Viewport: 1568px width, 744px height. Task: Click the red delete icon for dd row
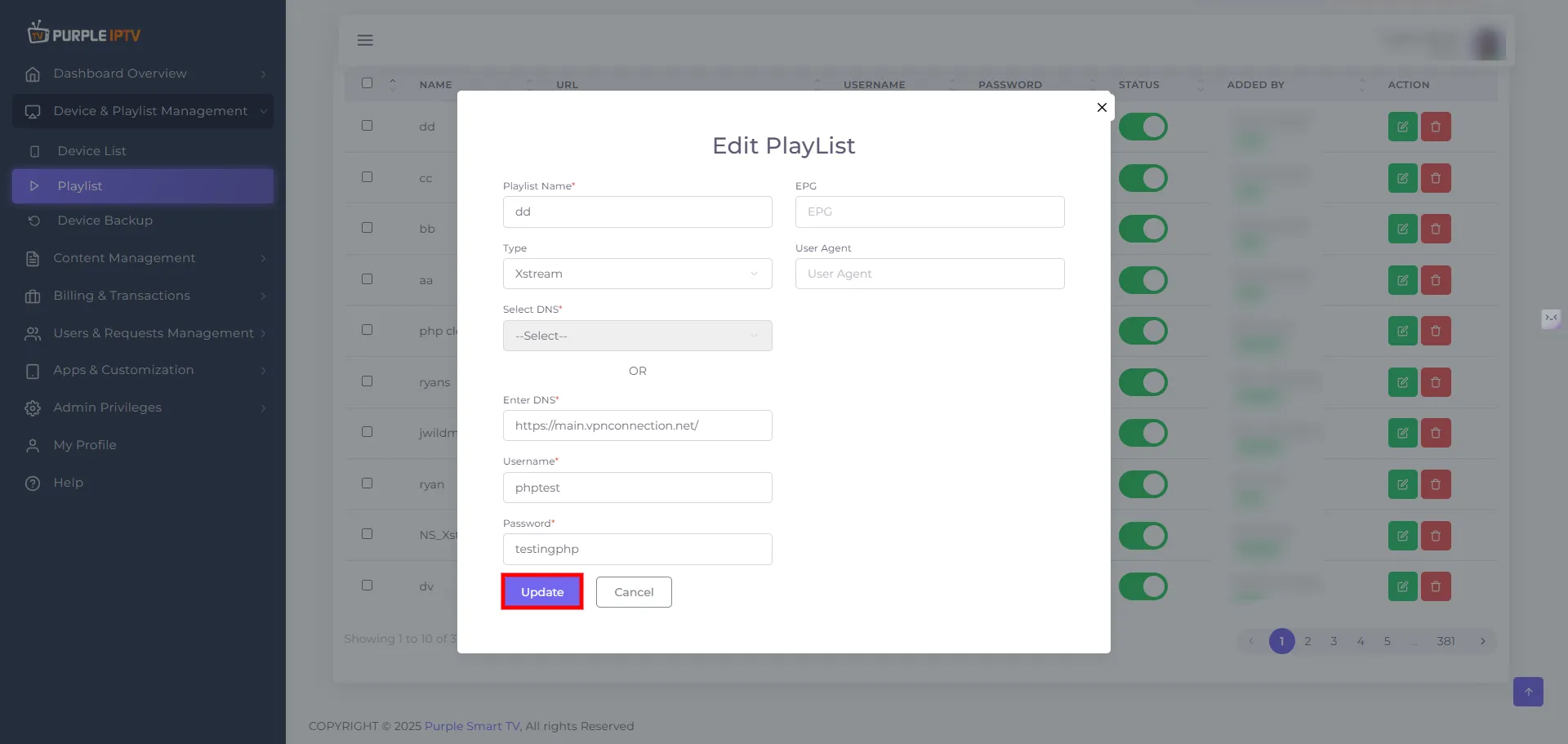point(1436,127)
